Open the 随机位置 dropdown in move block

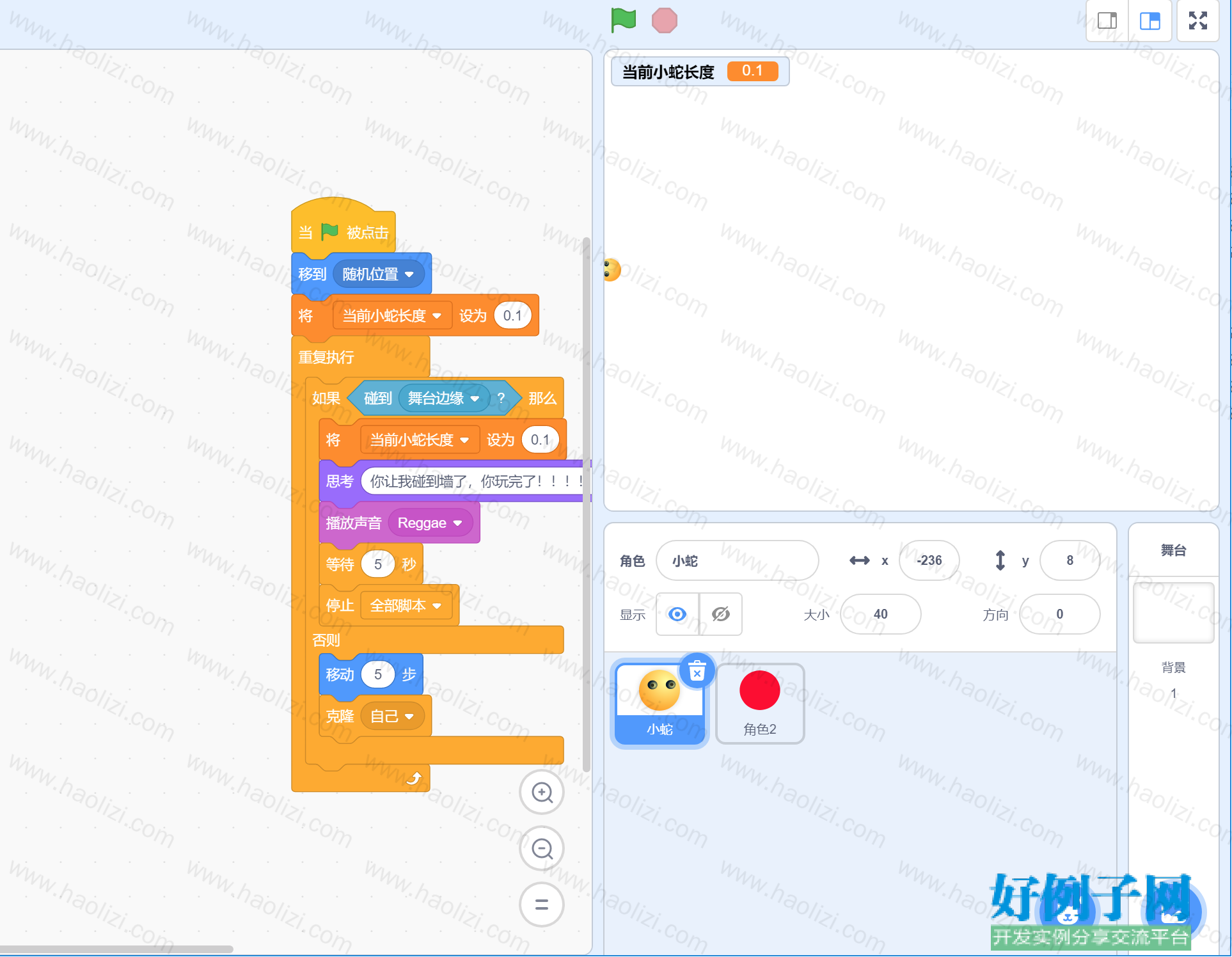tap(378, 274)
